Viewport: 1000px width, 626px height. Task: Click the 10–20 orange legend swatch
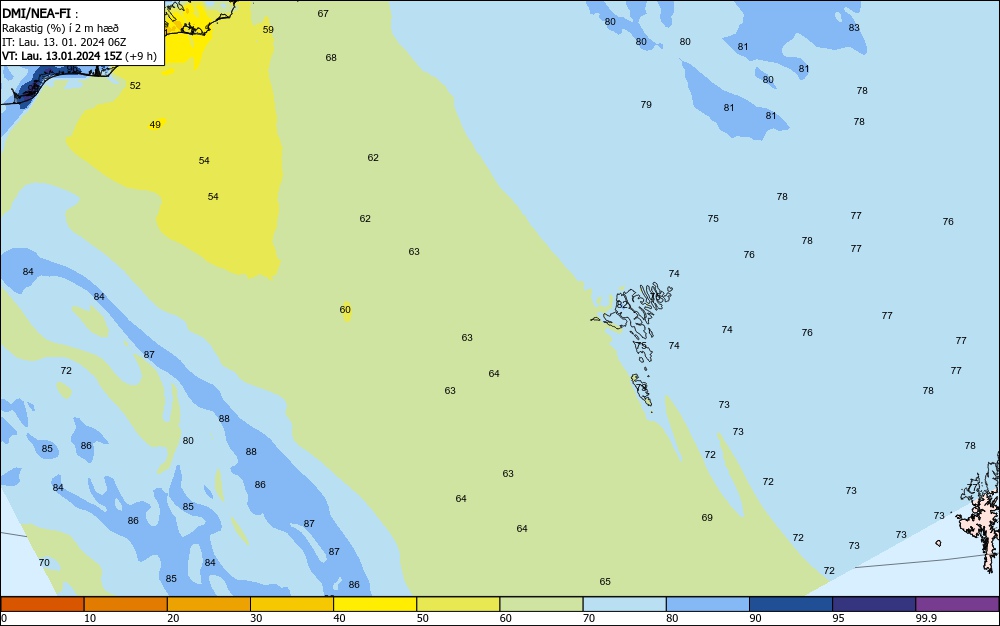(x=126, y=604)
